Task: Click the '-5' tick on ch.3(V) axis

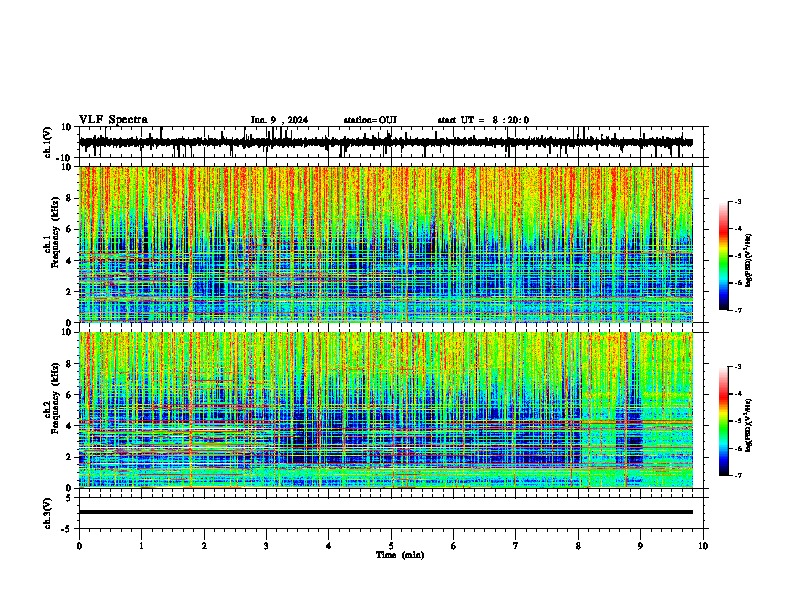Action: coord(68,529)
